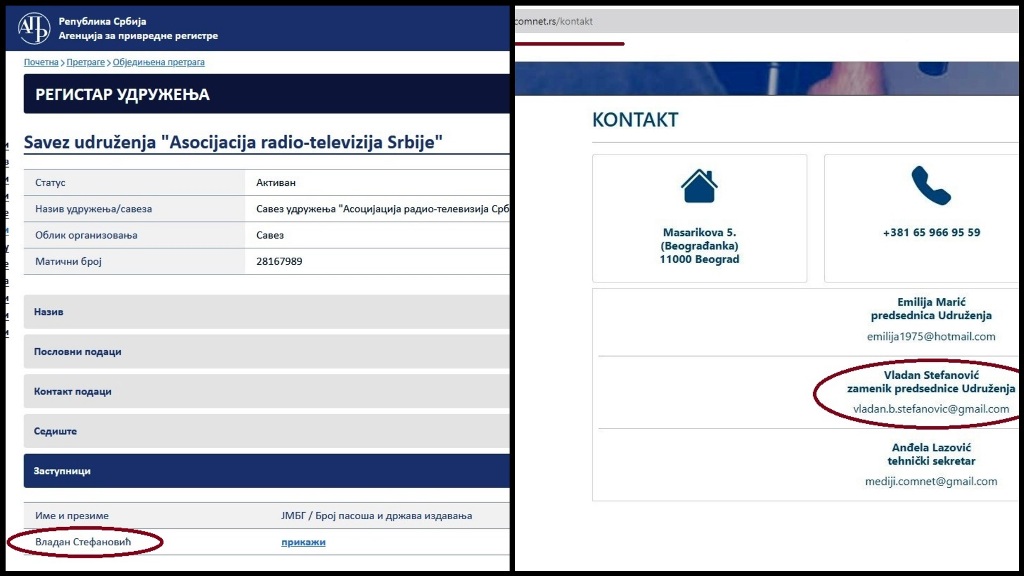Click the phone number +381 65 966 95 59

coord(931,232)
